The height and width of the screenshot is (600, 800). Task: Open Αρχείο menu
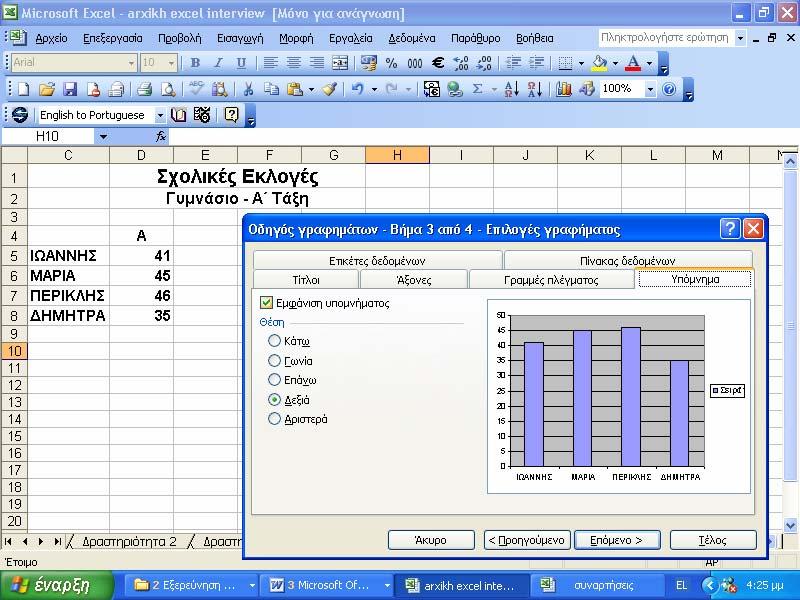coord(51,38)
